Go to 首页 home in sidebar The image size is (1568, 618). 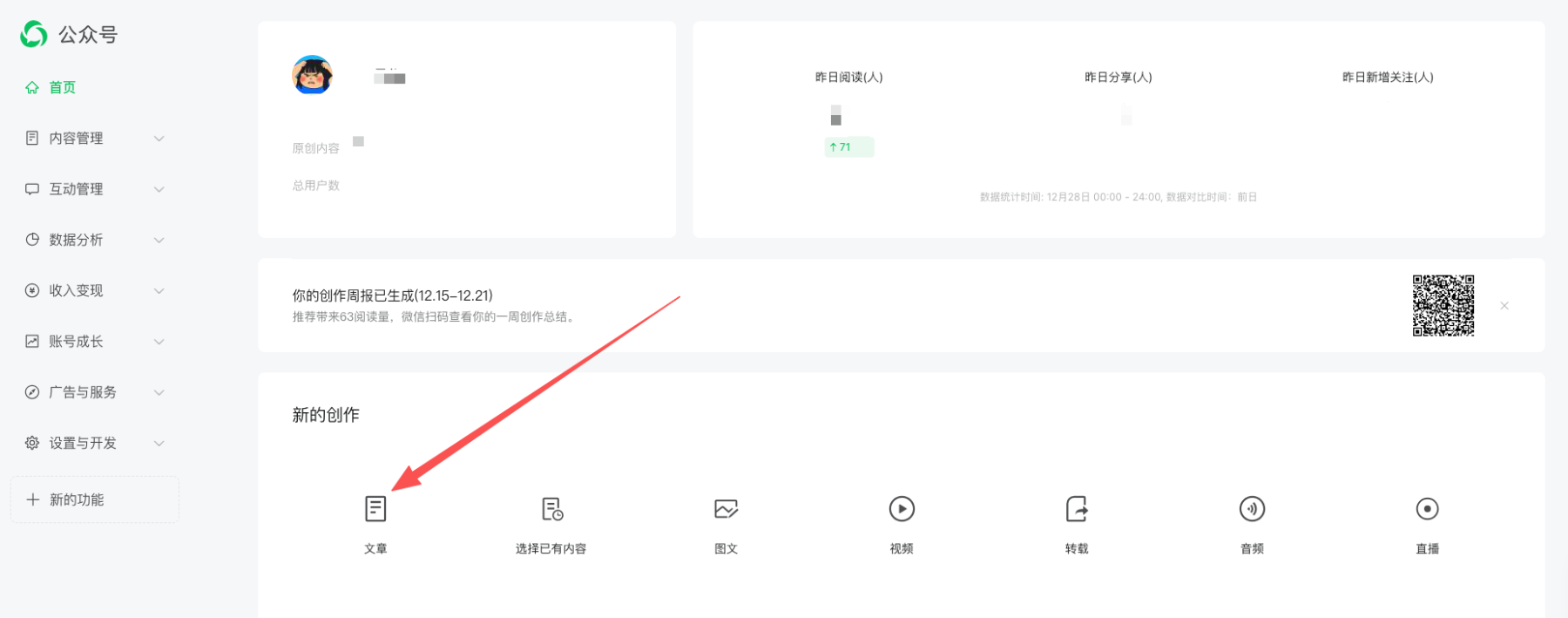62,87
